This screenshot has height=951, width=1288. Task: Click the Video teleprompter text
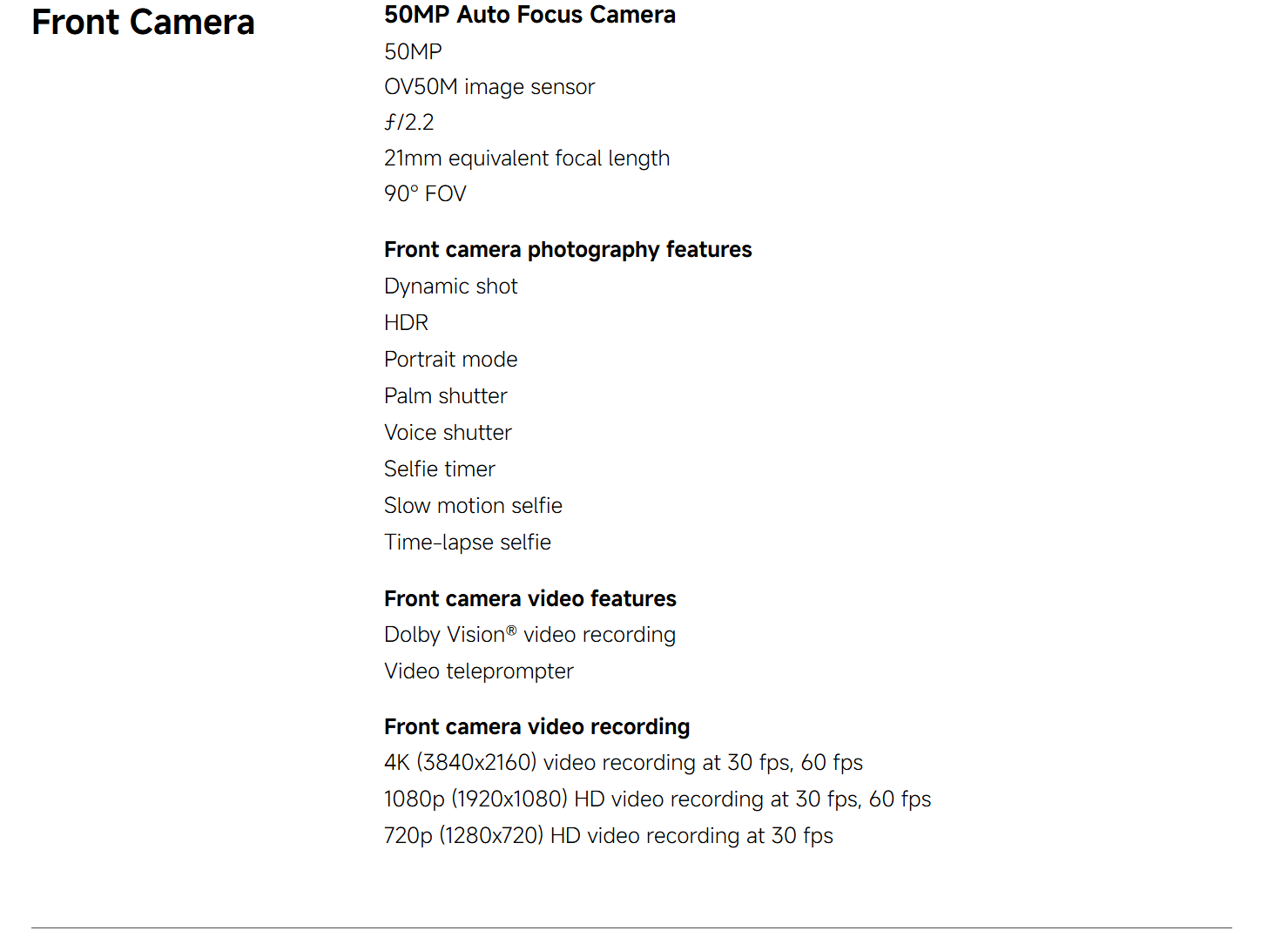coord(478,671)
